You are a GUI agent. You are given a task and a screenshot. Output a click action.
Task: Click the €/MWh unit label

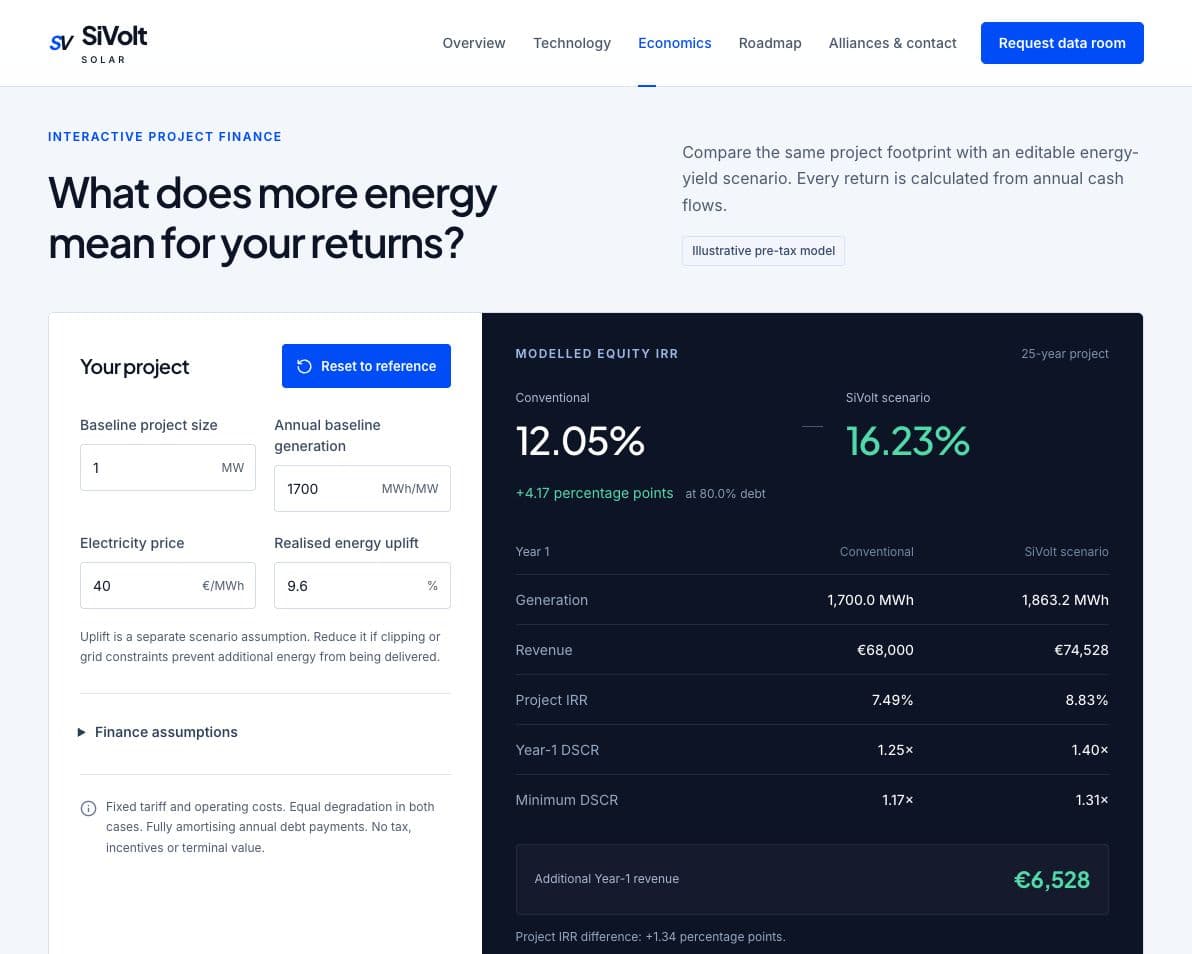pos(223,585)
